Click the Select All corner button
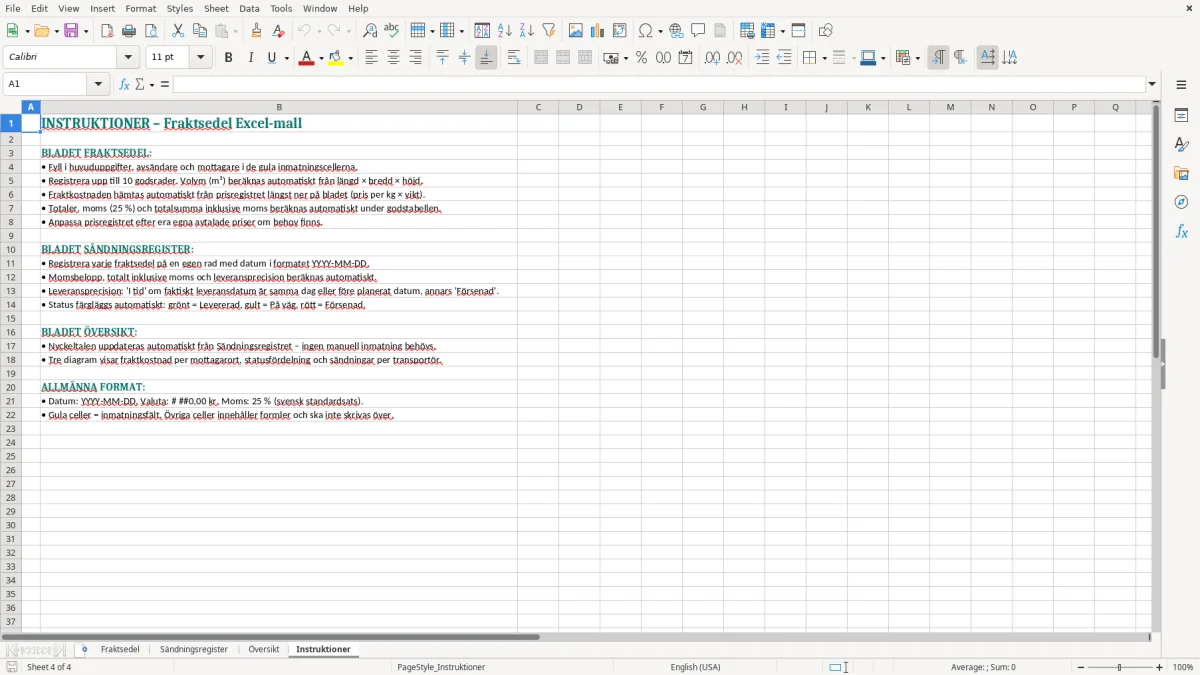The width and height of the screenshot is (1200, 675). (11, 107)
